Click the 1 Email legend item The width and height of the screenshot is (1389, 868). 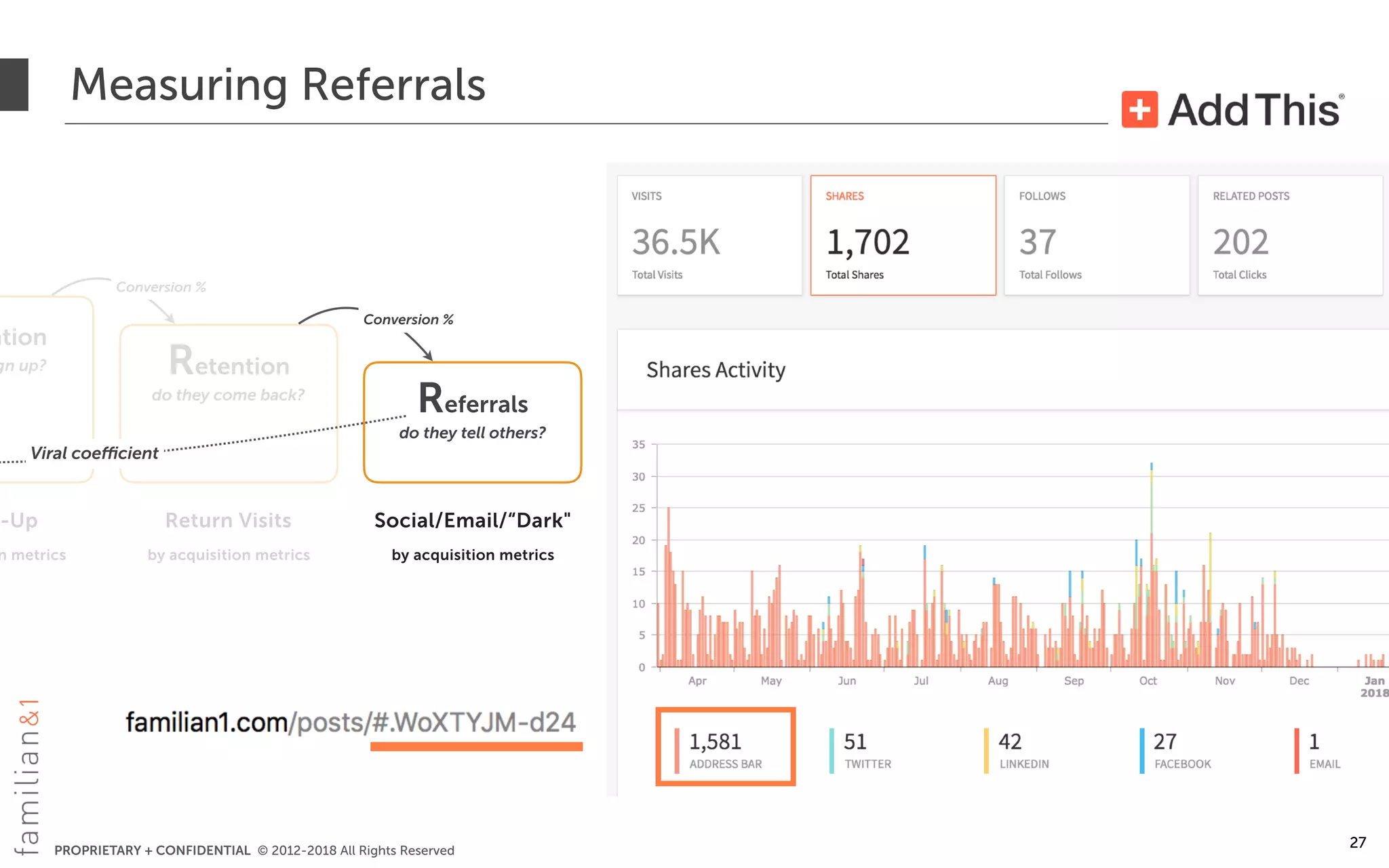1317,751
